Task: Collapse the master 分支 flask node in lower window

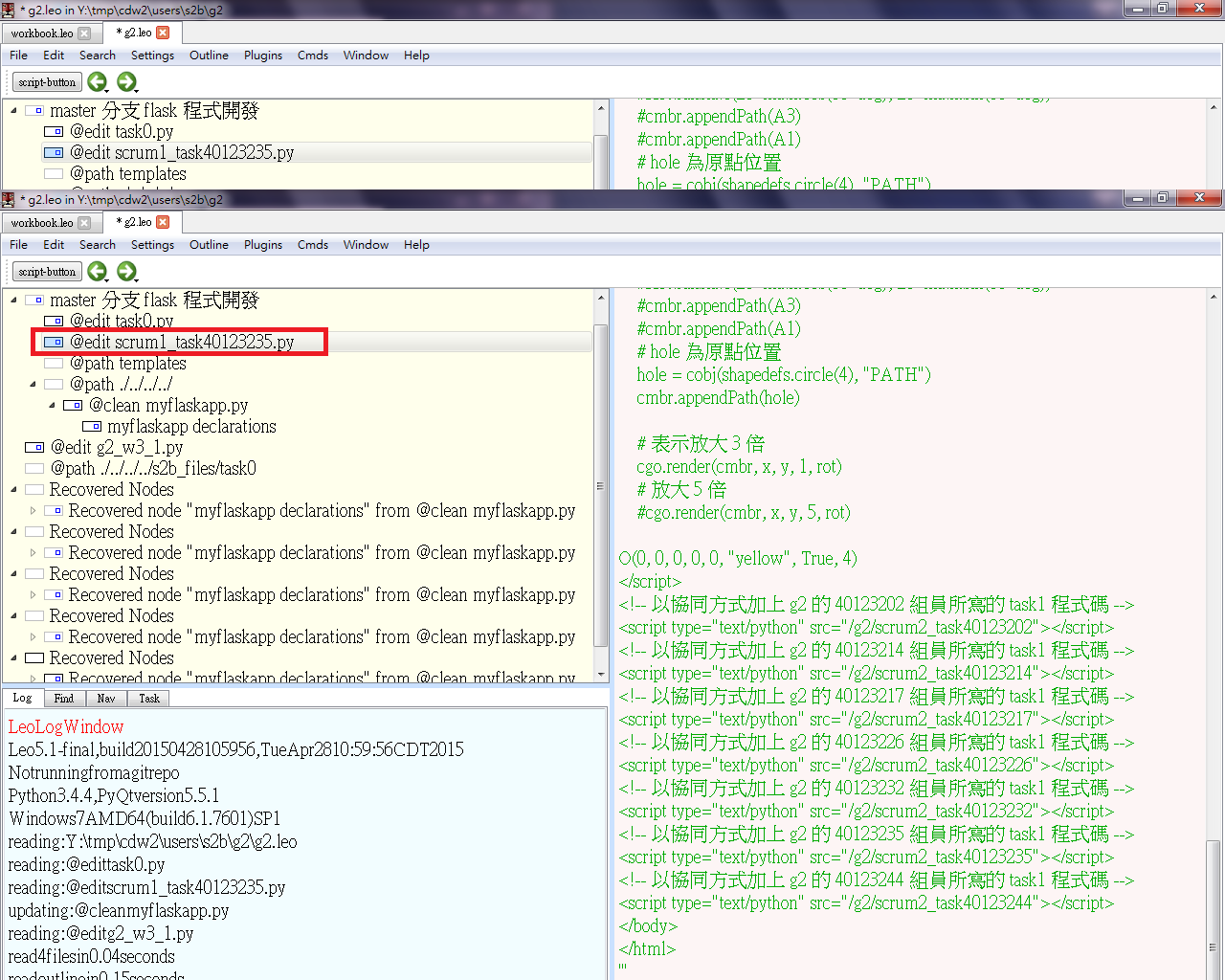Action: click(13, 301)
